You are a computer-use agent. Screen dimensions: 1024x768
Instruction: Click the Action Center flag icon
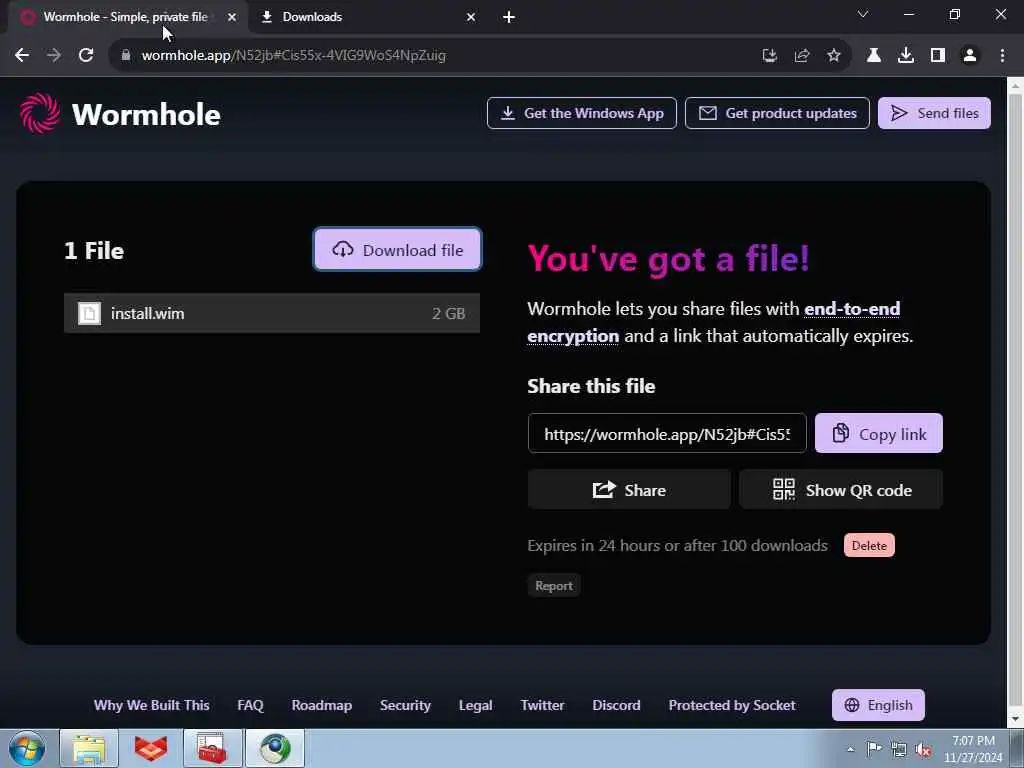pyautogui.click(x=874, y=749)
